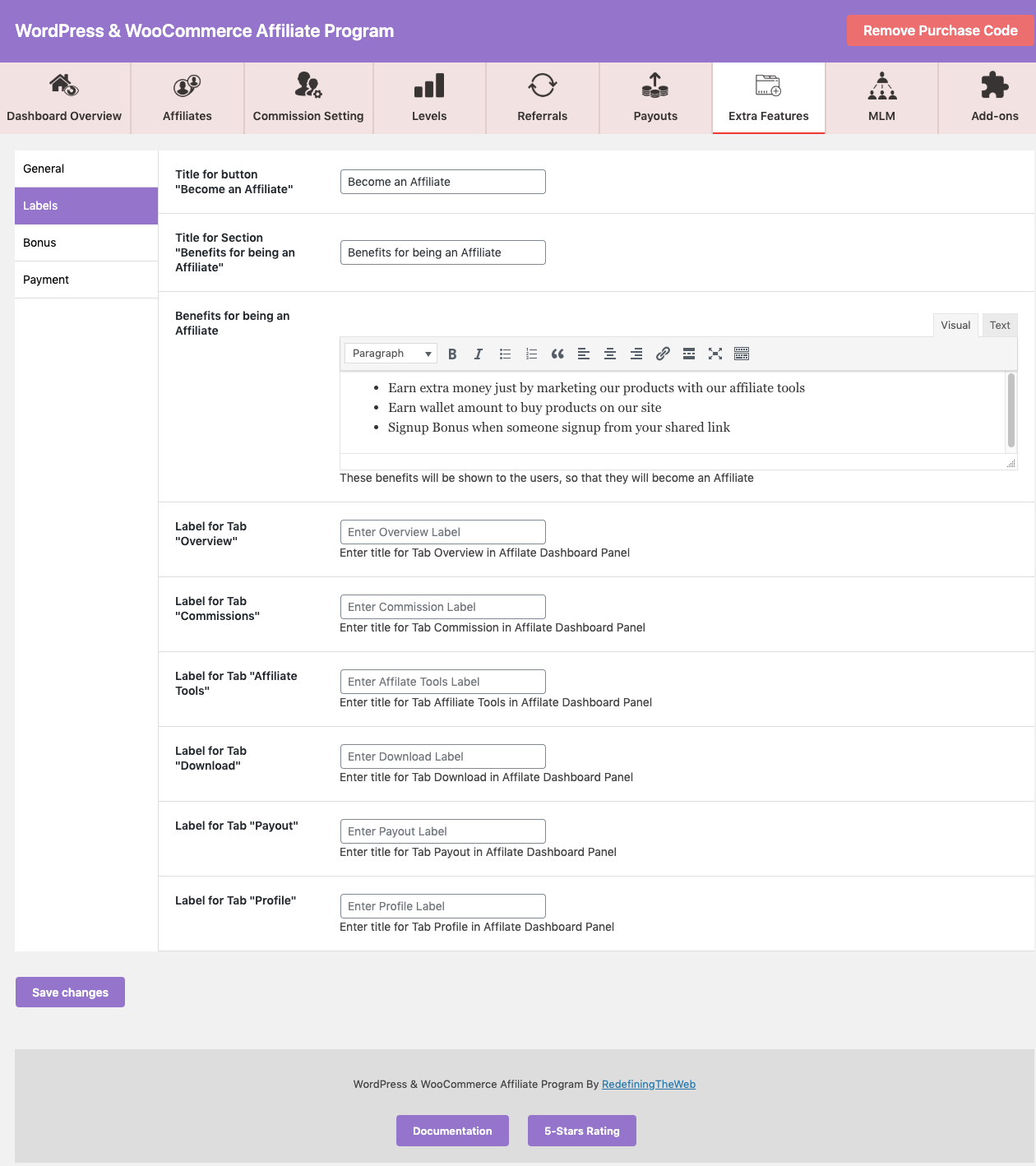Align text center in editor

click(x=610, y=354)
